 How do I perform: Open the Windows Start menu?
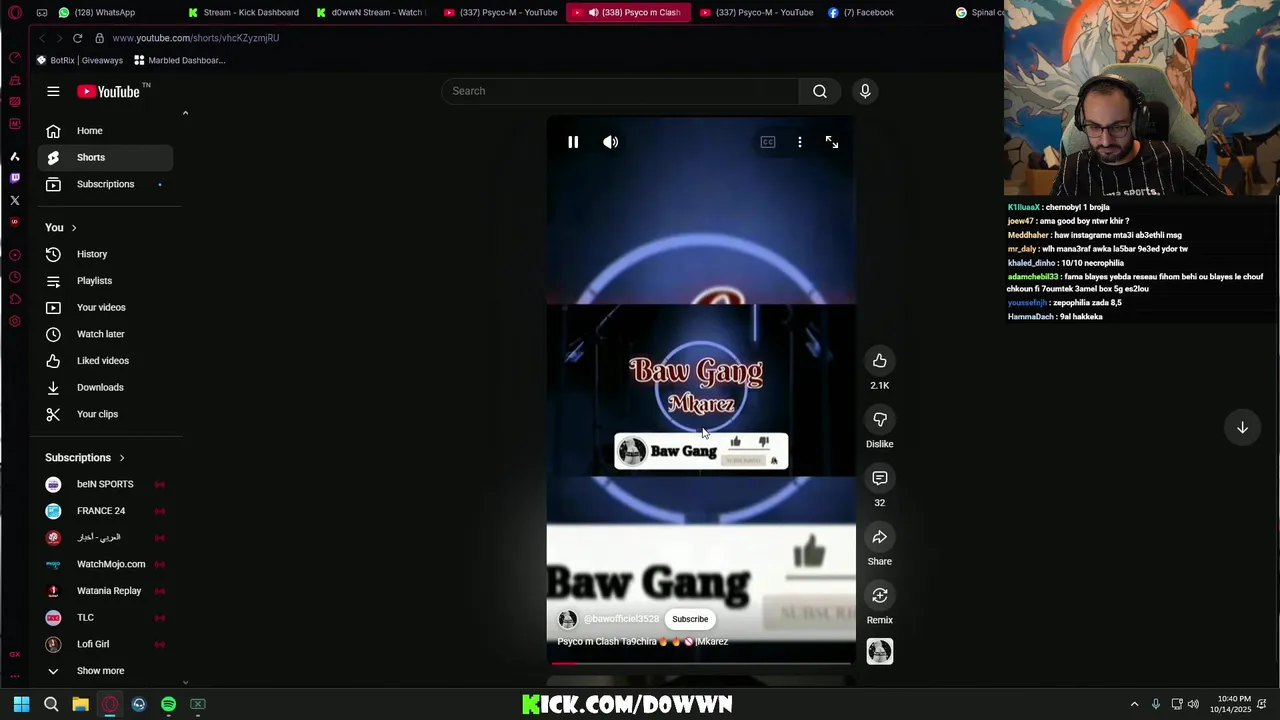[x=21, y=704]
